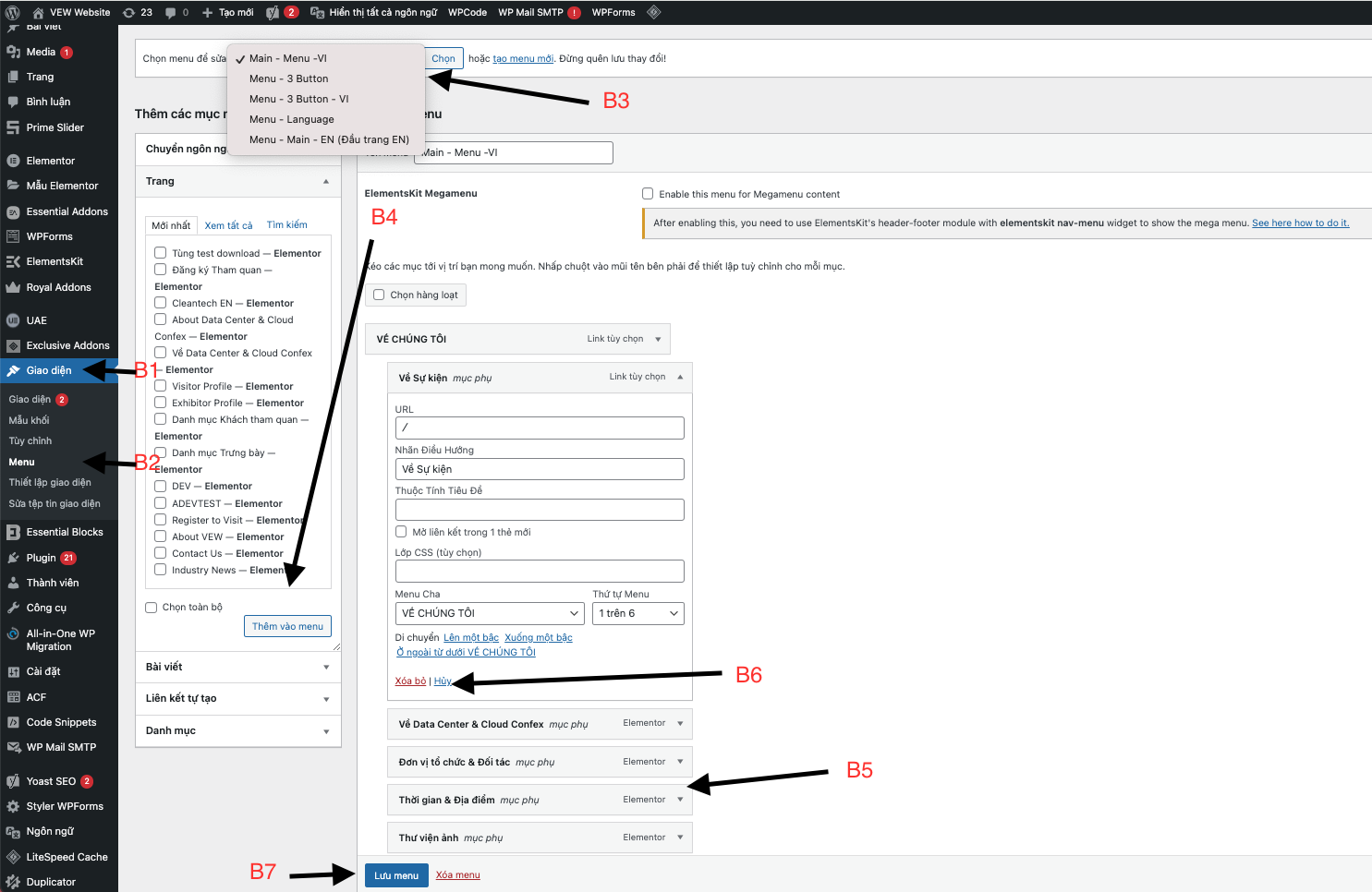
Task: Open LiteSpeed Cache in sidebar
Action: [x=67, y=857]
